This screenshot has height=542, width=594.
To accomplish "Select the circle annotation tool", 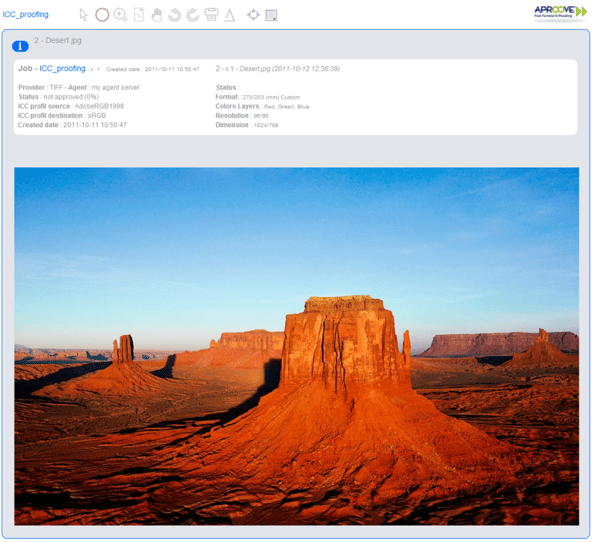I will click(x=102, y=15).
